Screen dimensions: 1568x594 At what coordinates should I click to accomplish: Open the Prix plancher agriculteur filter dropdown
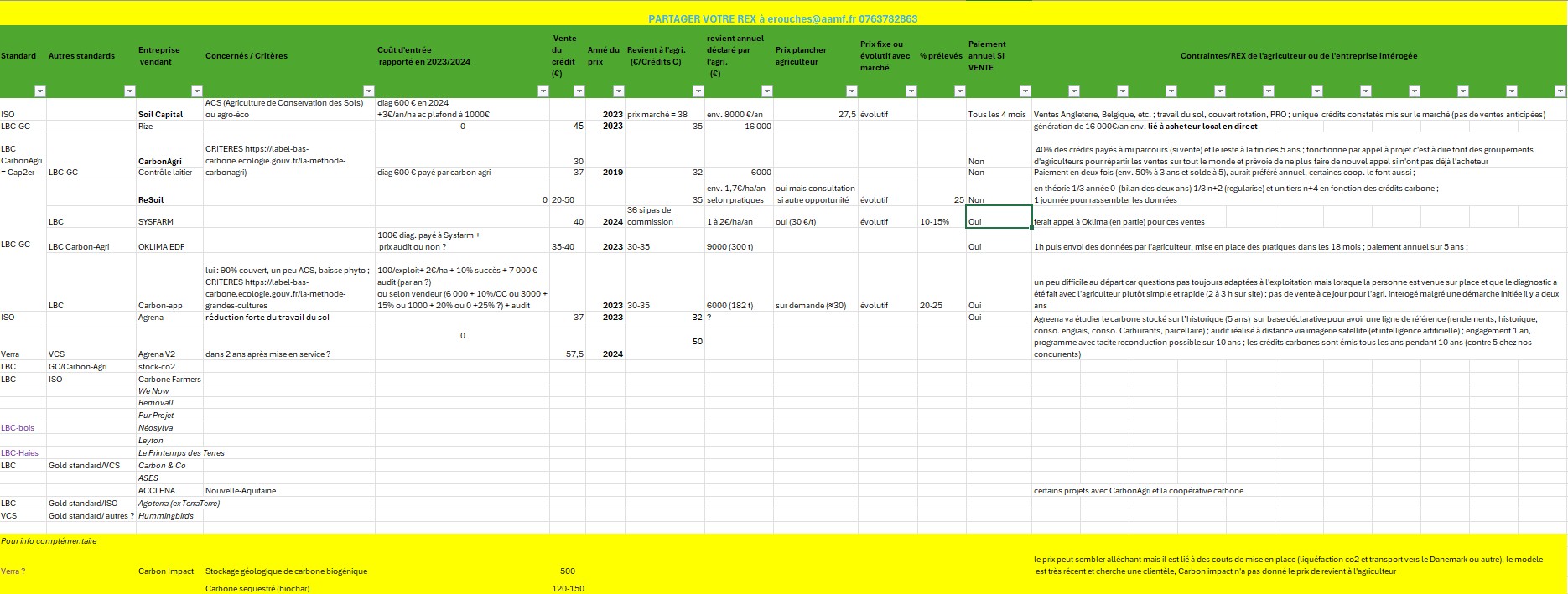pyautogui.click(x=851, y=91)
